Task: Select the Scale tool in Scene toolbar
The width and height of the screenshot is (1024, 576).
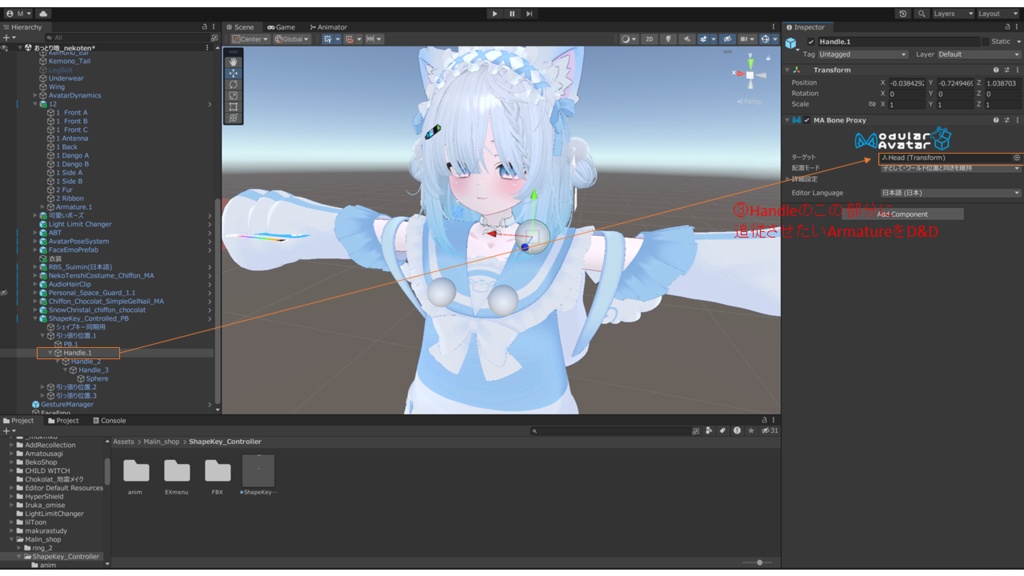Action: pyautogui.click(x=233, y=95)
